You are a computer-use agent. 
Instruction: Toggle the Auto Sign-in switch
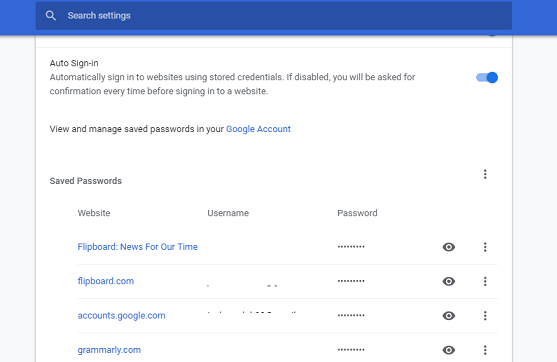(x=487, y=77)
